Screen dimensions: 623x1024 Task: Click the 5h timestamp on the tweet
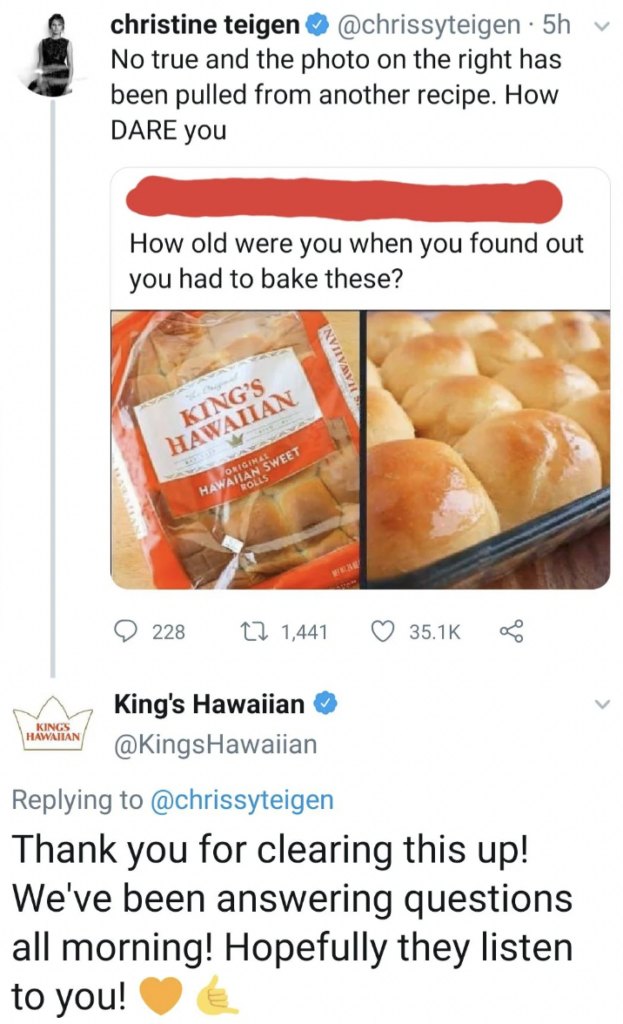tap(555, 22)
